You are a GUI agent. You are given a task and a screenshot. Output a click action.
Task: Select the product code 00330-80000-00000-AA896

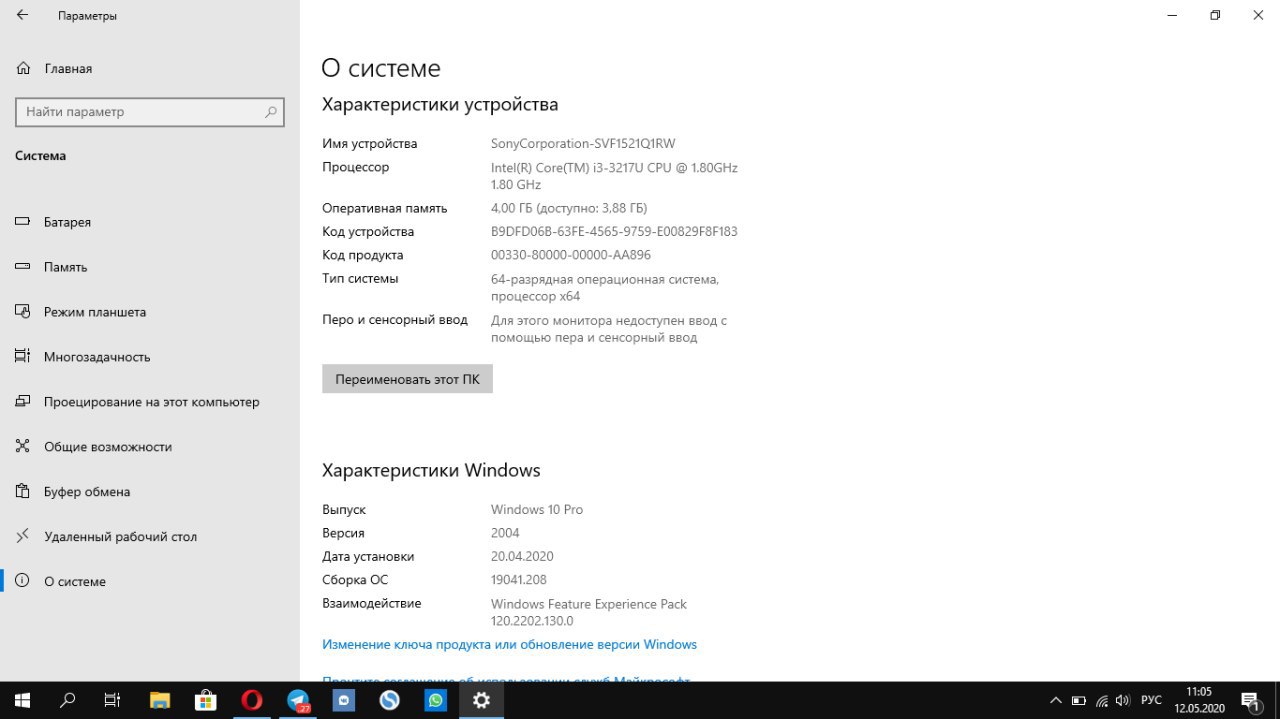pyautogui.click(x=571, y=255)
